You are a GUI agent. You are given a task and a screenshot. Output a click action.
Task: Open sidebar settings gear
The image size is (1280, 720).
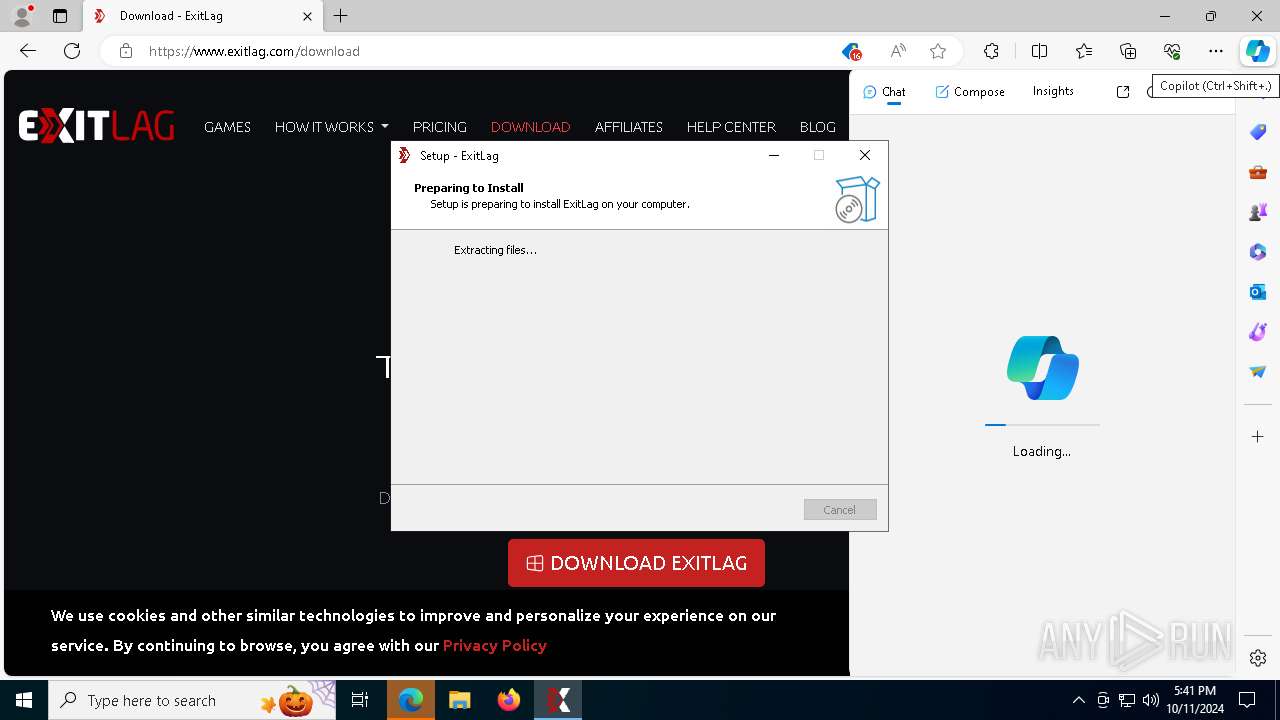tap(1258, 657)
